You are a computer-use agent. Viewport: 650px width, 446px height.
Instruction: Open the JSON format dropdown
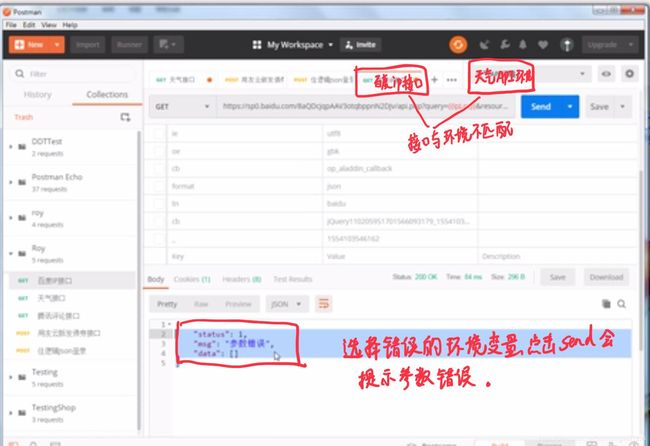tap(286, 304)
